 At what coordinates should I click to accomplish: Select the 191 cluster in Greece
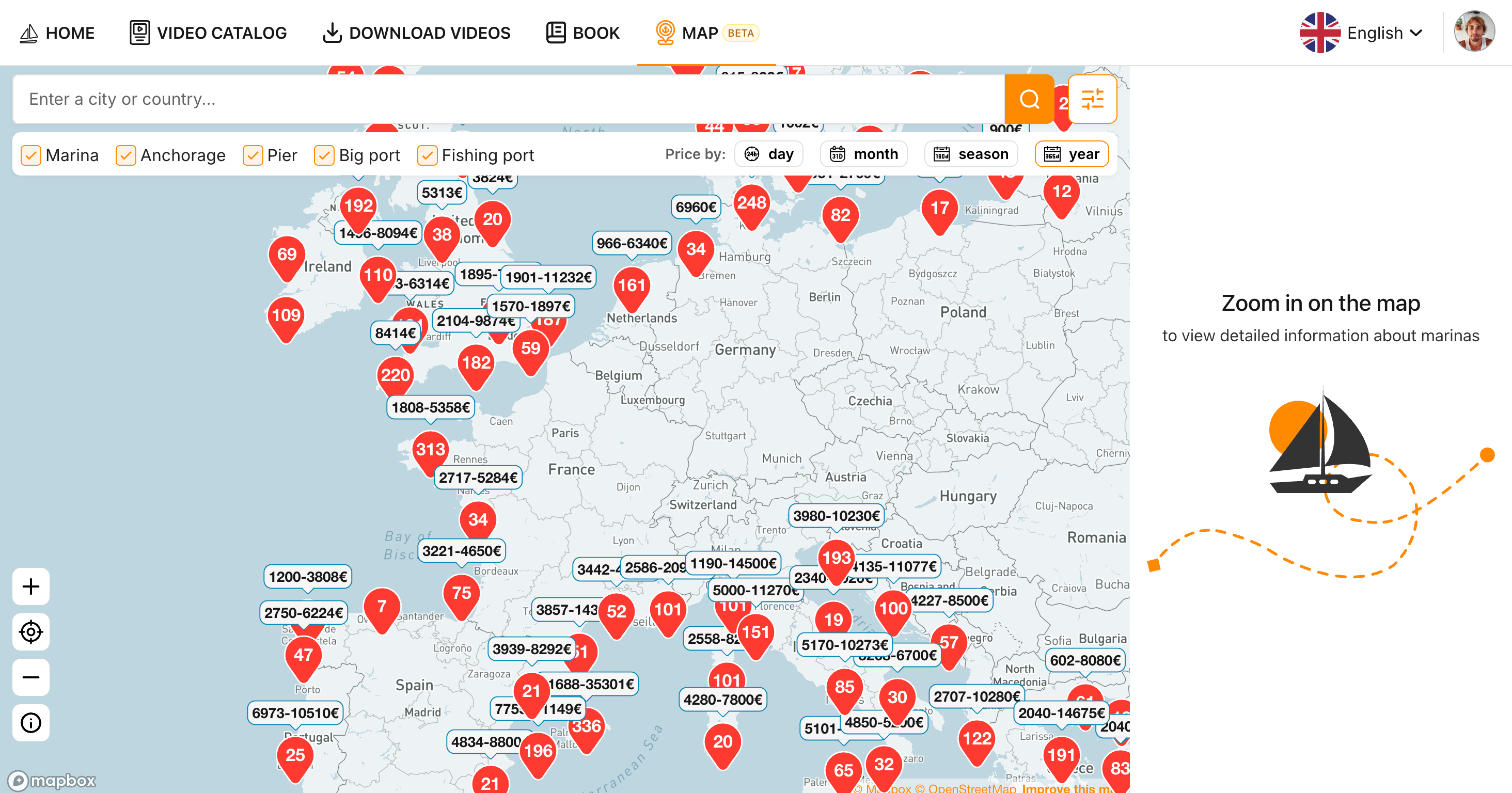click(1061, 758)
